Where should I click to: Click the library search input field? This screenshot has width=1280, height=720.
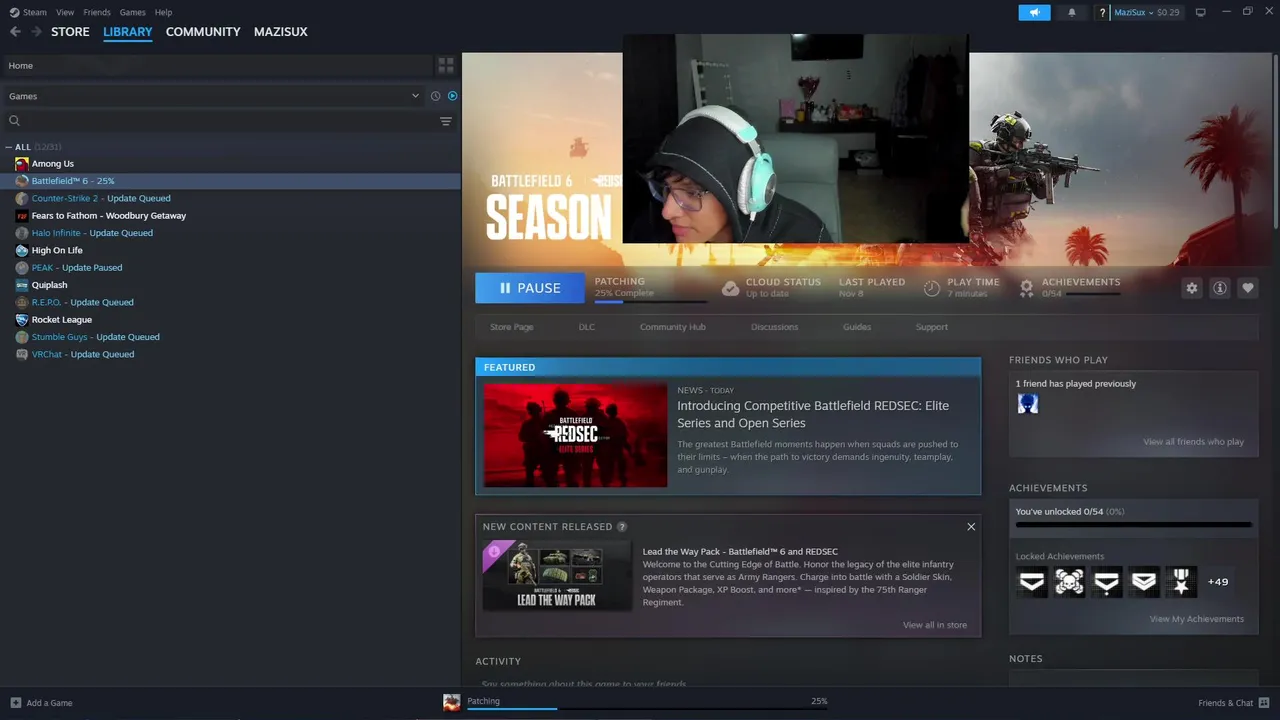pyautogui.click(x=230, y=121)
